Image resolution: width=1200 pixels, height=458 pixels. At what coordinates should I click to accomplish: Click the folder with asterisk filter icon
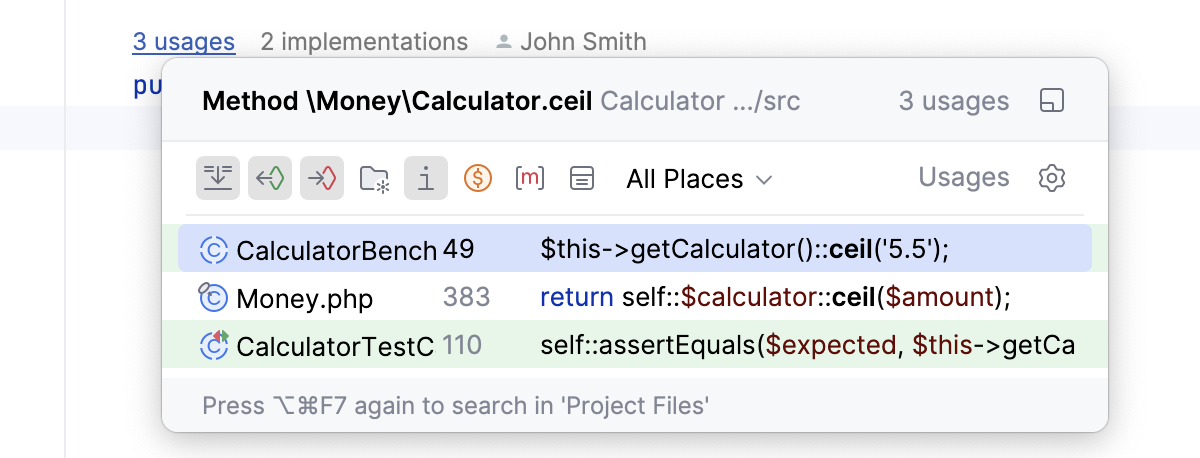tap(374, 179)
